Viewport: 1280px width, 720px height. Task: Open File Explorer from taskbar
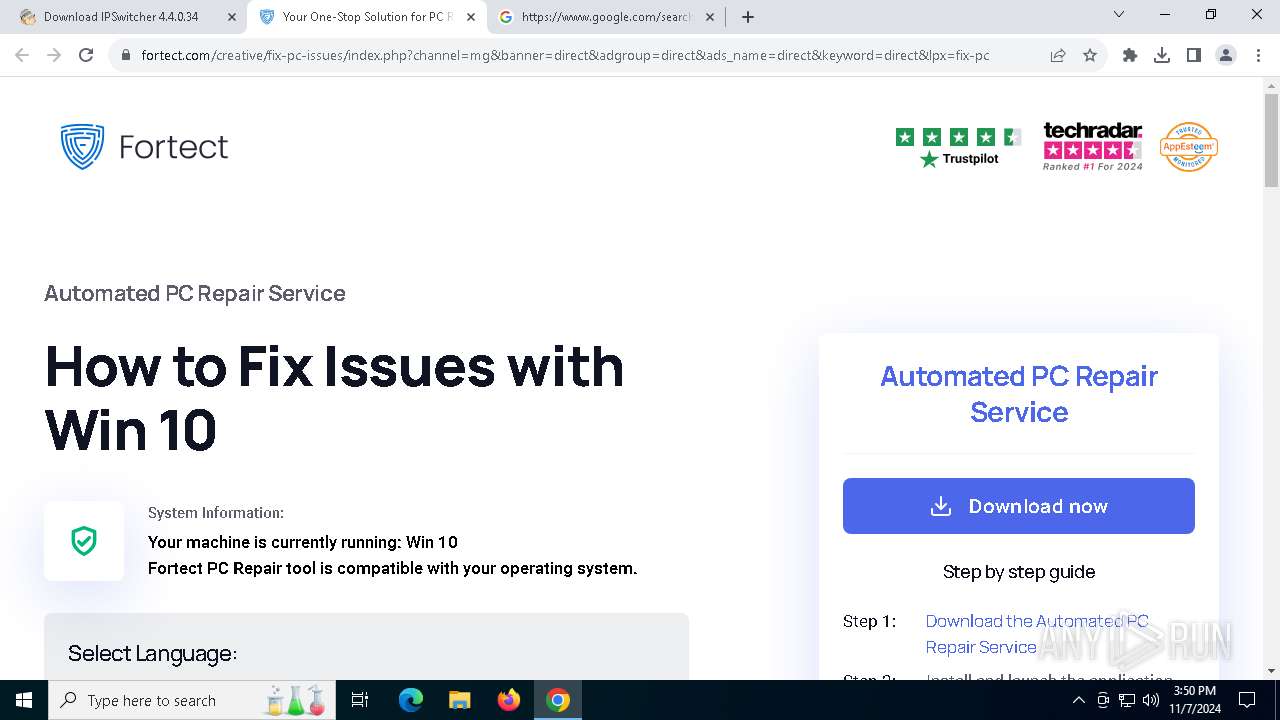pos(459,700)
